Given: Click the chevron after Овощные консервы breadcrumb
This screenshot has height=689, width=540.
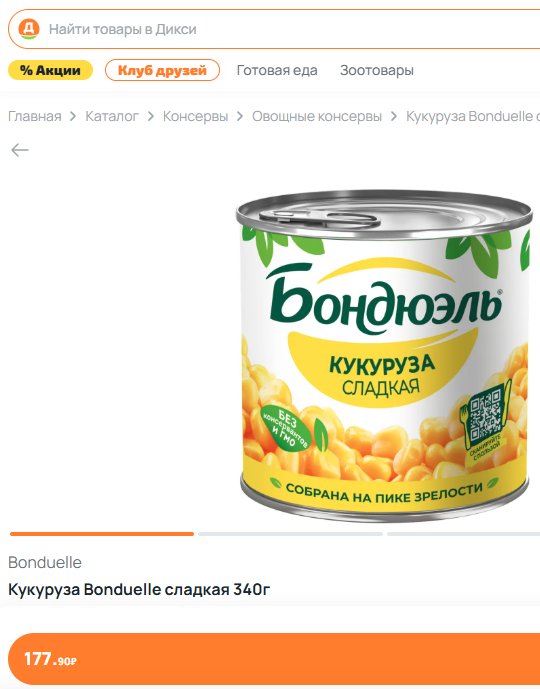Looking at the screenshot, I should point(394,116).
